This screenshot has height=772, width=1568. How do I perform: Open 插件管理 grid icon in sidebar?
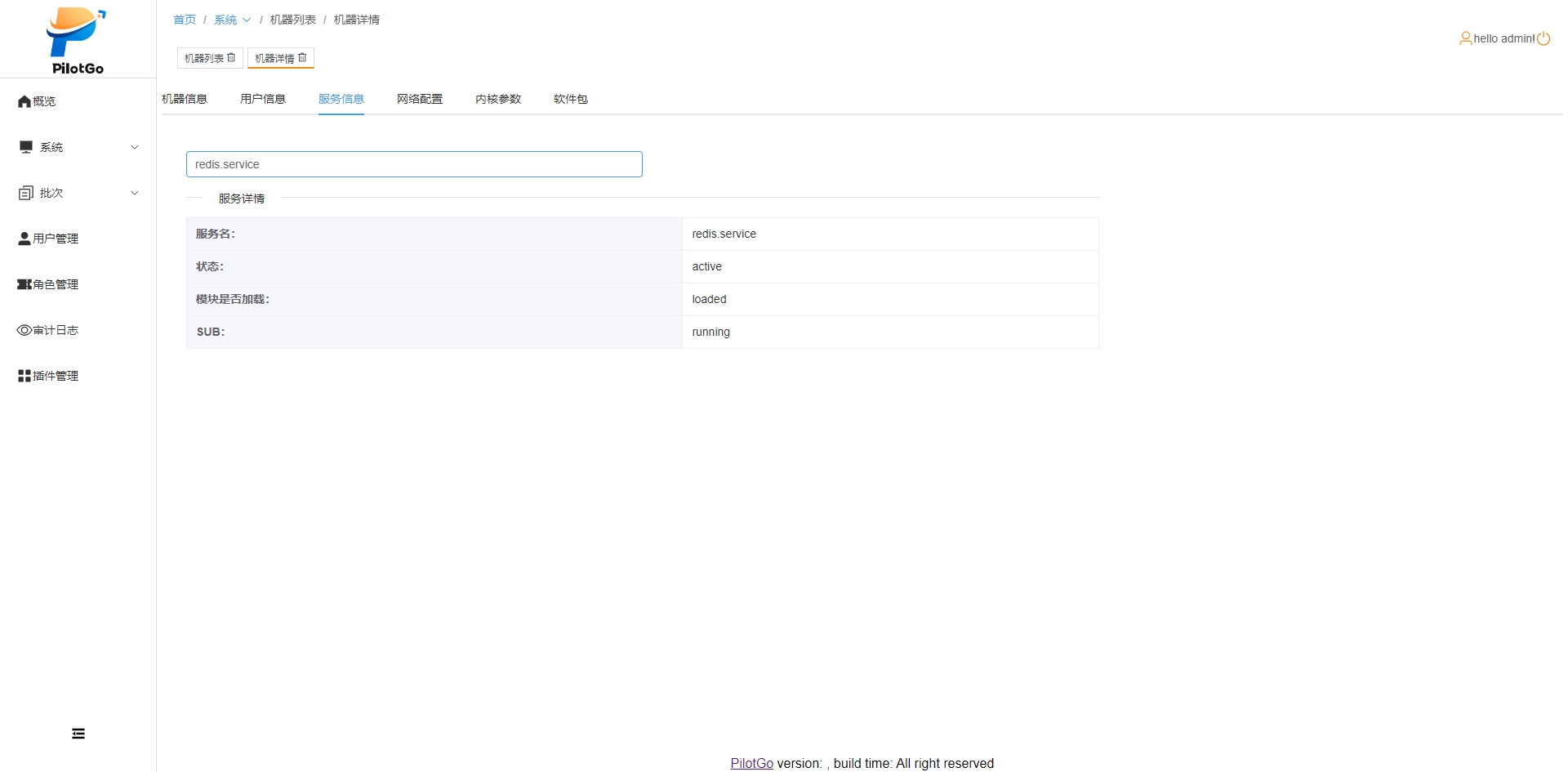(x=24, y=376)
